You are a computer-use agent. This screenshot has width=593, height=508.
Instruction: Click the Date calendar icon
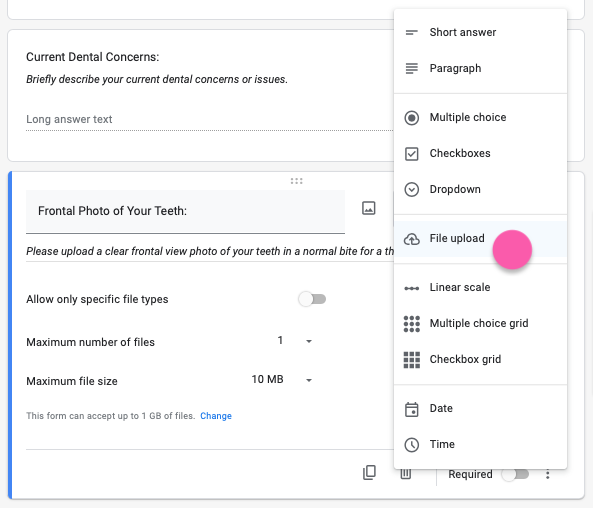411,409
